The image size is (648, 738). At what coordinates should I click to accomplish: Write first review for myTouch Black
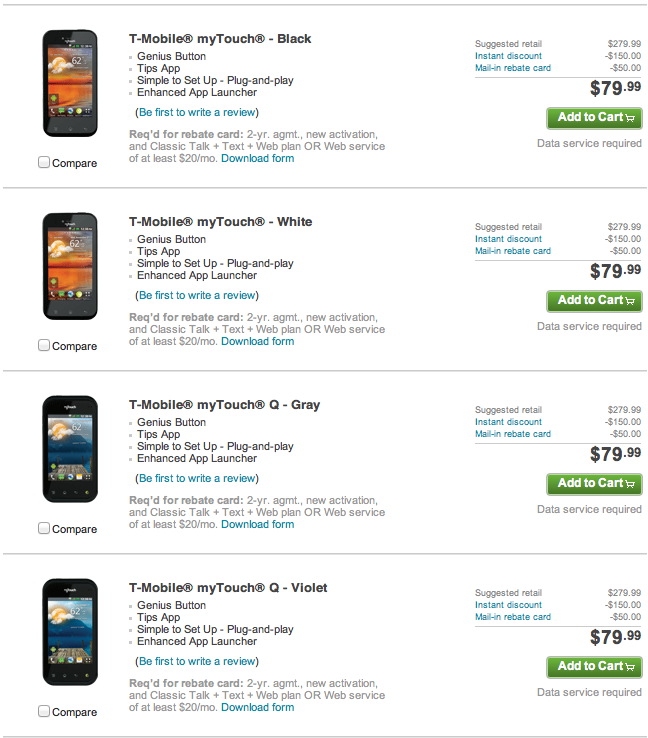click(197, 112)
